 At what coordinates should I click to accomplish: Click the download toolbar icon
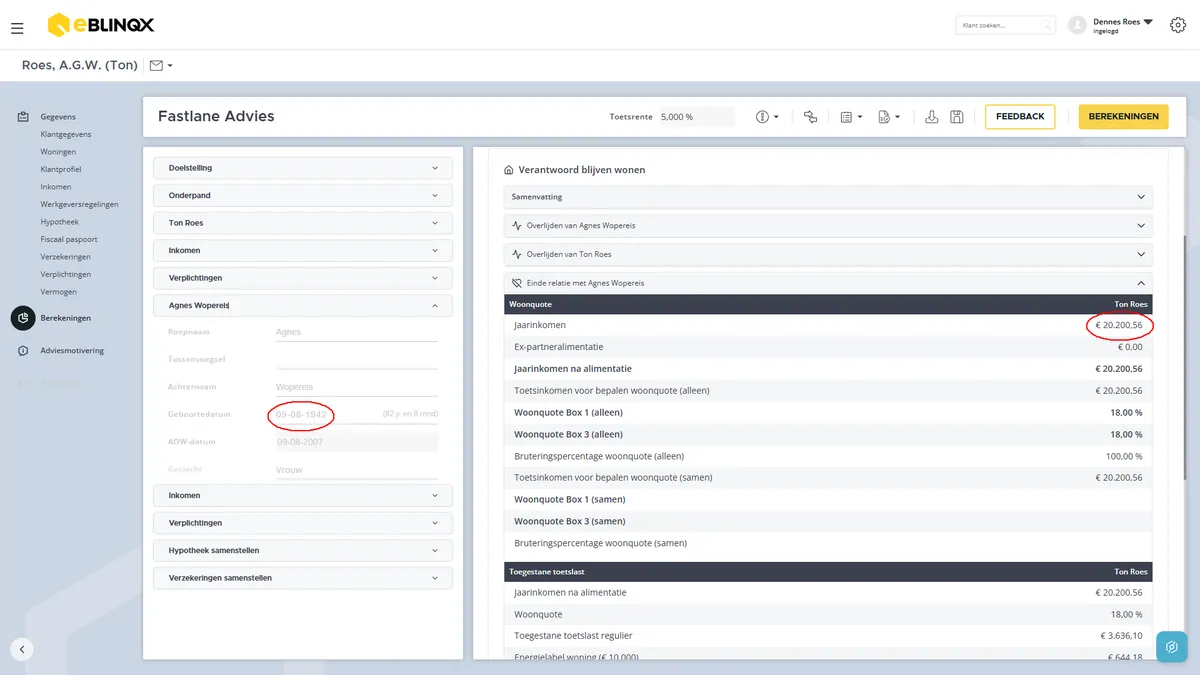931,117
